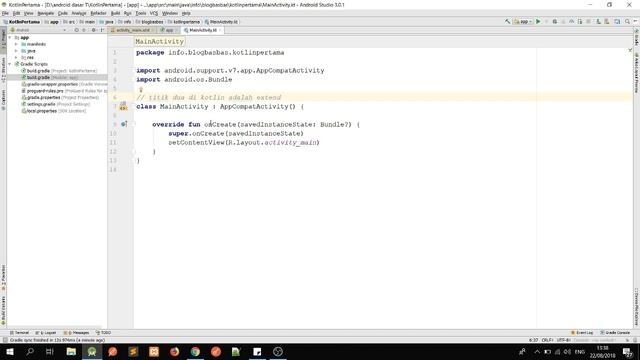Screen dimensions: 640x360
Task: Open Firefox from the taskbar
Action: click(x=174, y=351)
